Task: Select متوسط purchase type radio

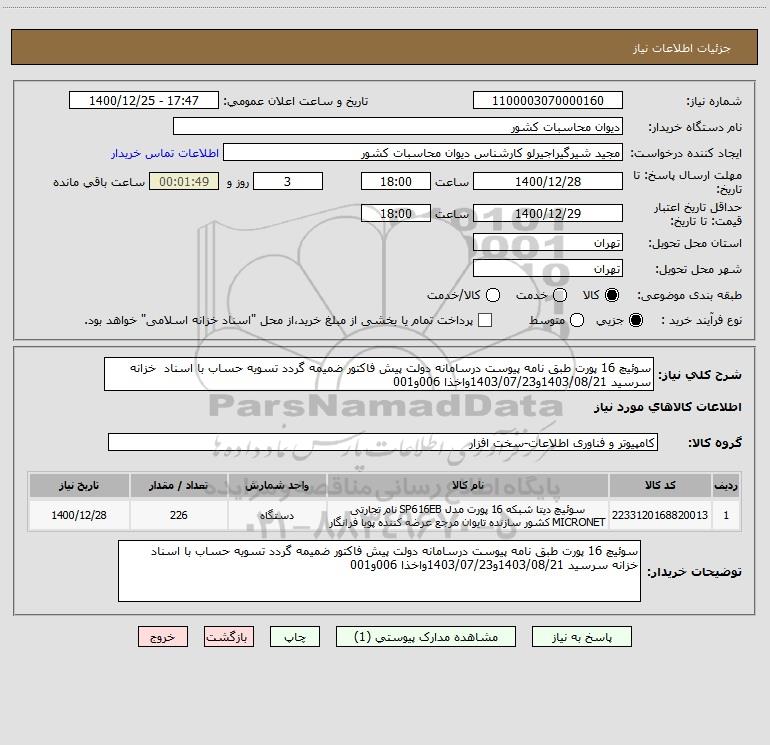Action: (x=577, y=320)
